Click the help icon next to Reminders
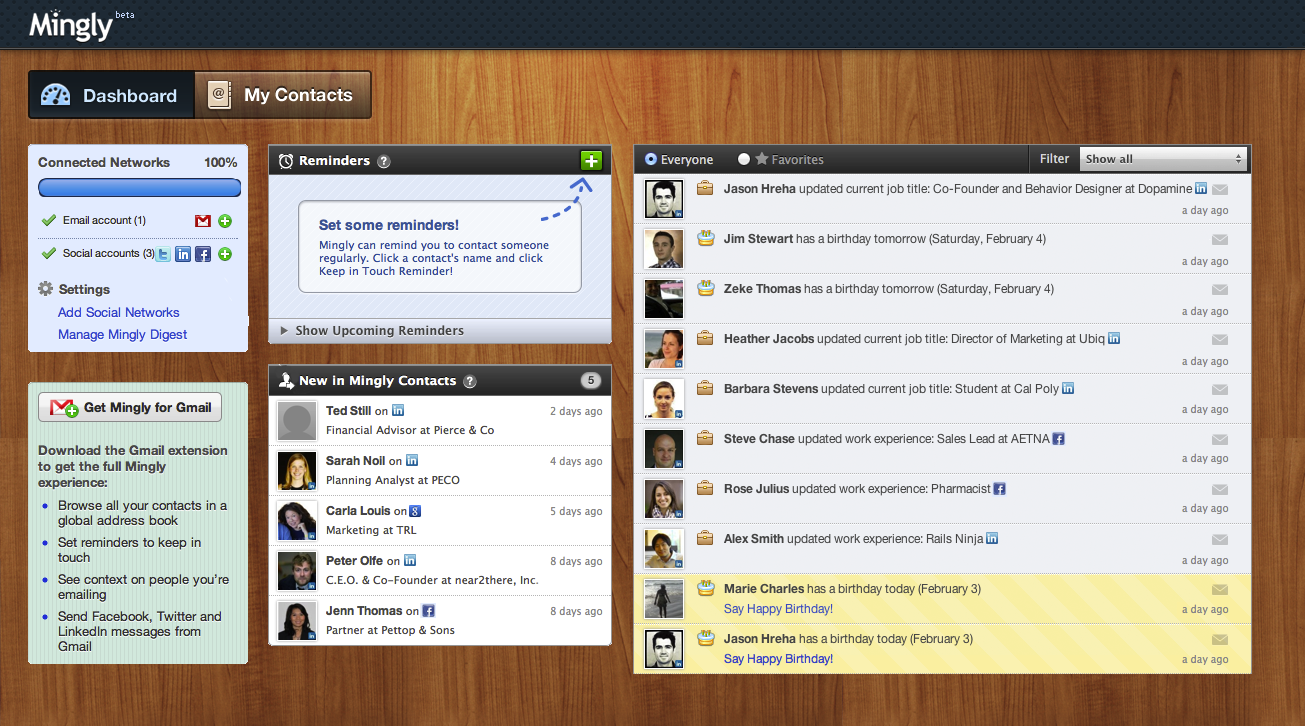1305x726 pixels. (x=384, y=161)
